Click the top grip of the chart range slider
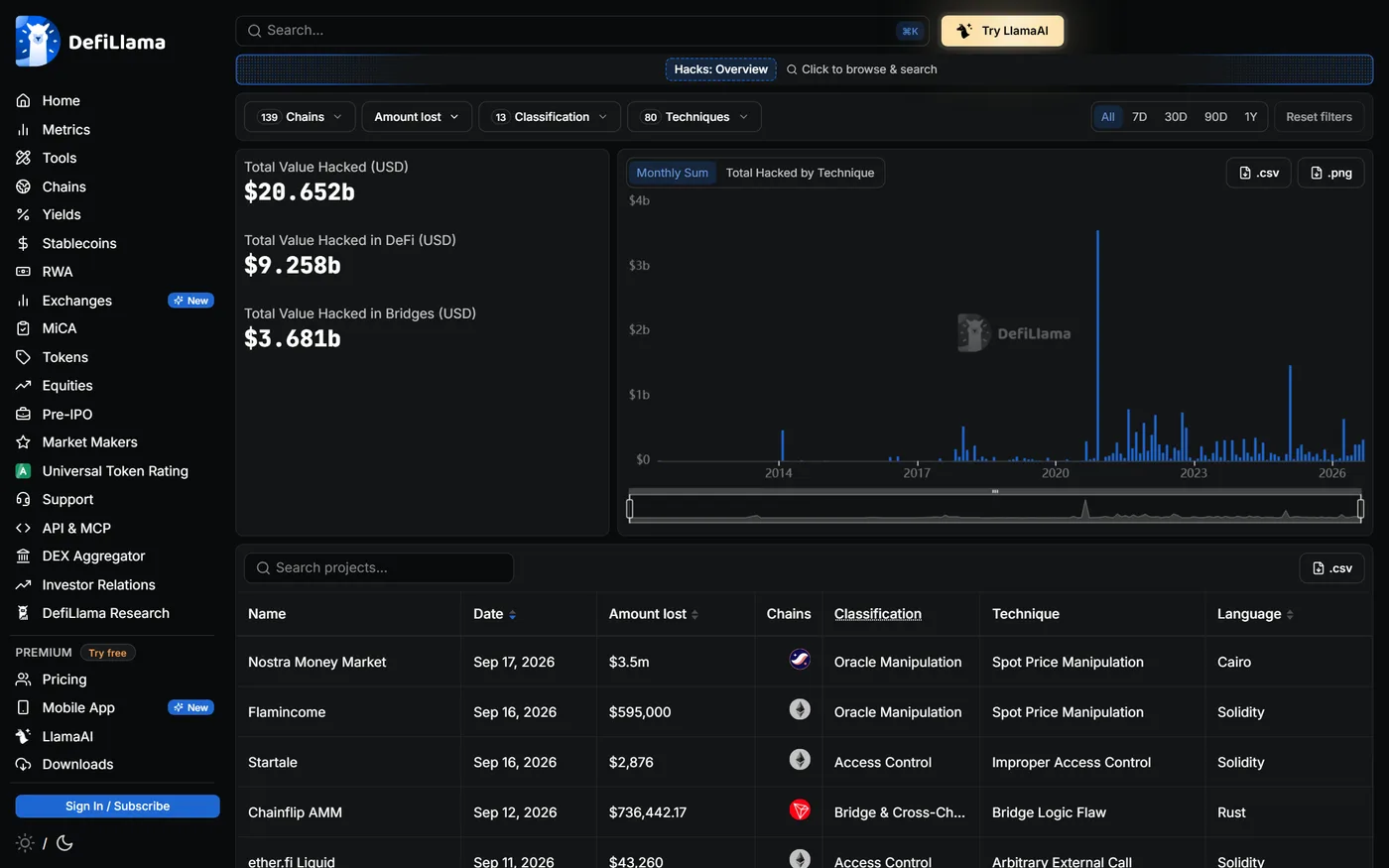This screenshot has height=868, width=1389. 995,491
